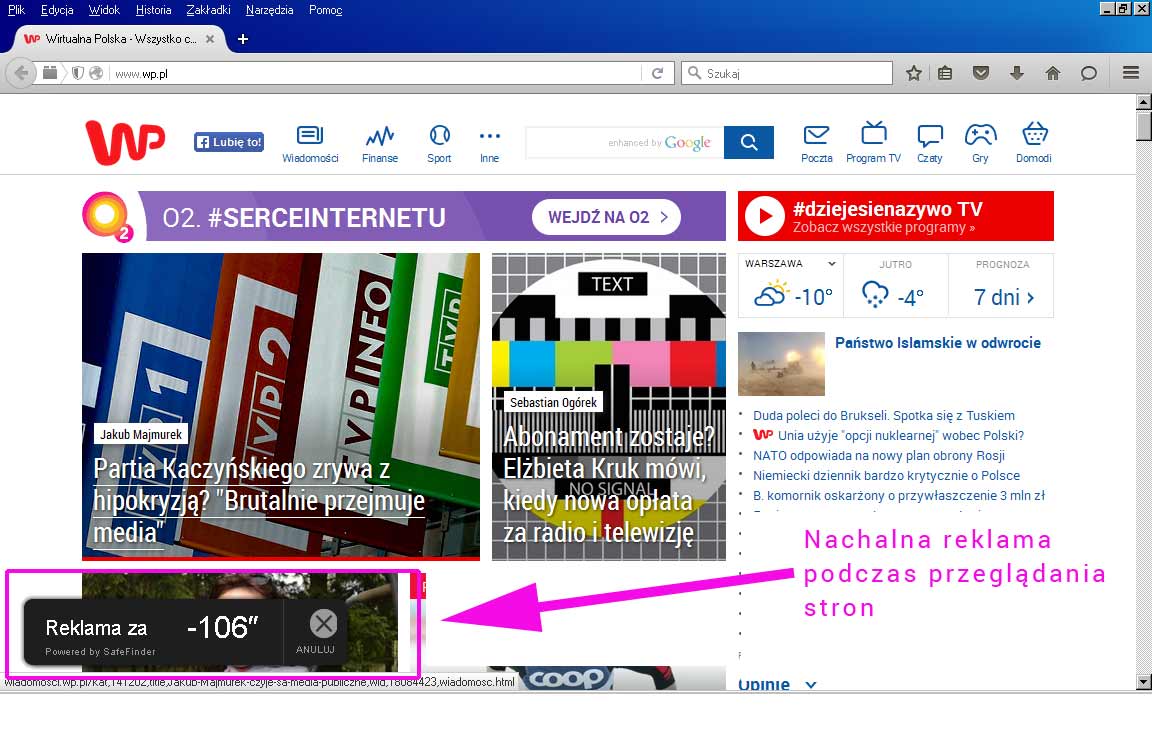This screenshot has height=731, width=1152.
Task: Open the Sport section icon
Action: (x=439, y=144)
